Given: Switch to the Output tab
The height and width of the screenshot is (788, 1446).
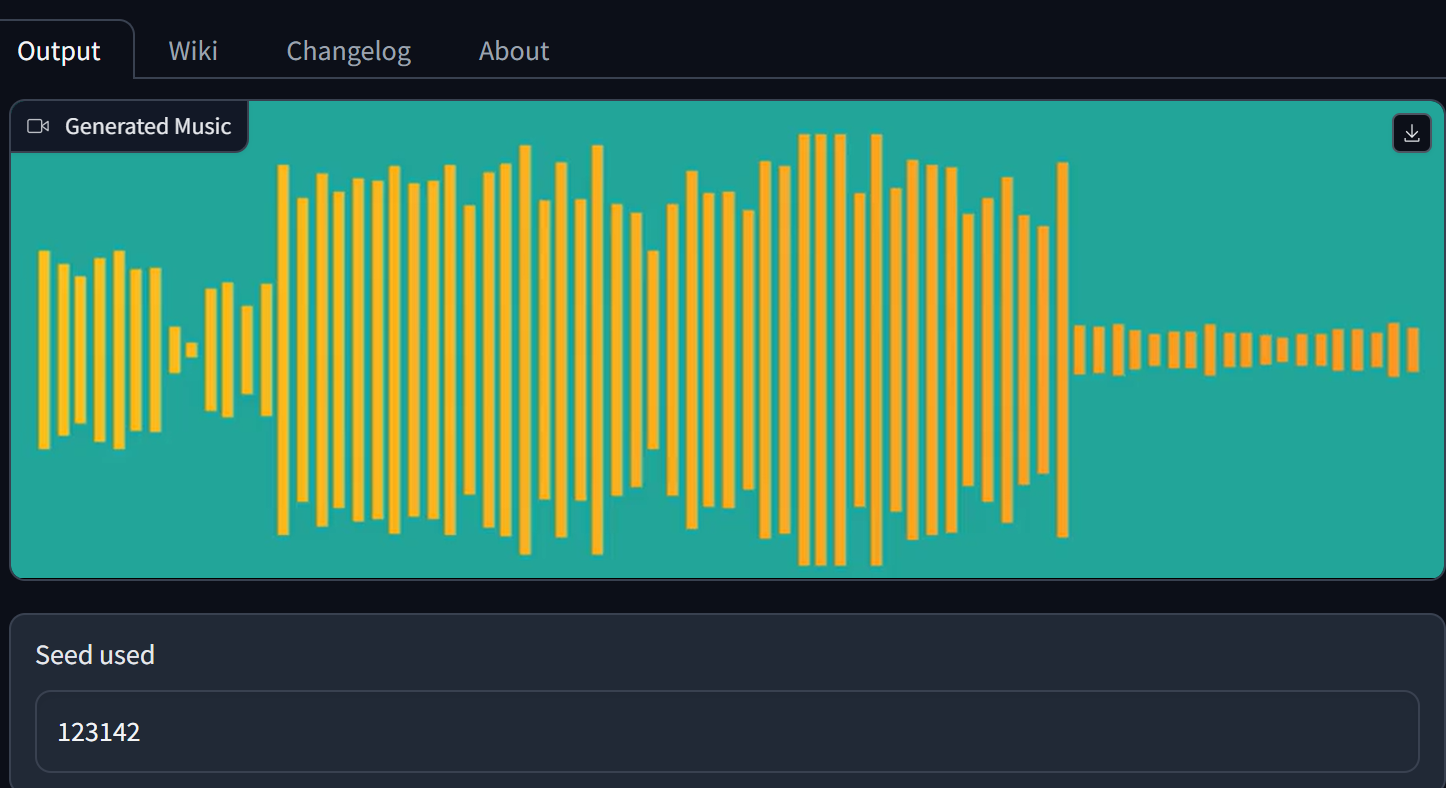Looking at the screenshot, I should click(x=59, y=51).
